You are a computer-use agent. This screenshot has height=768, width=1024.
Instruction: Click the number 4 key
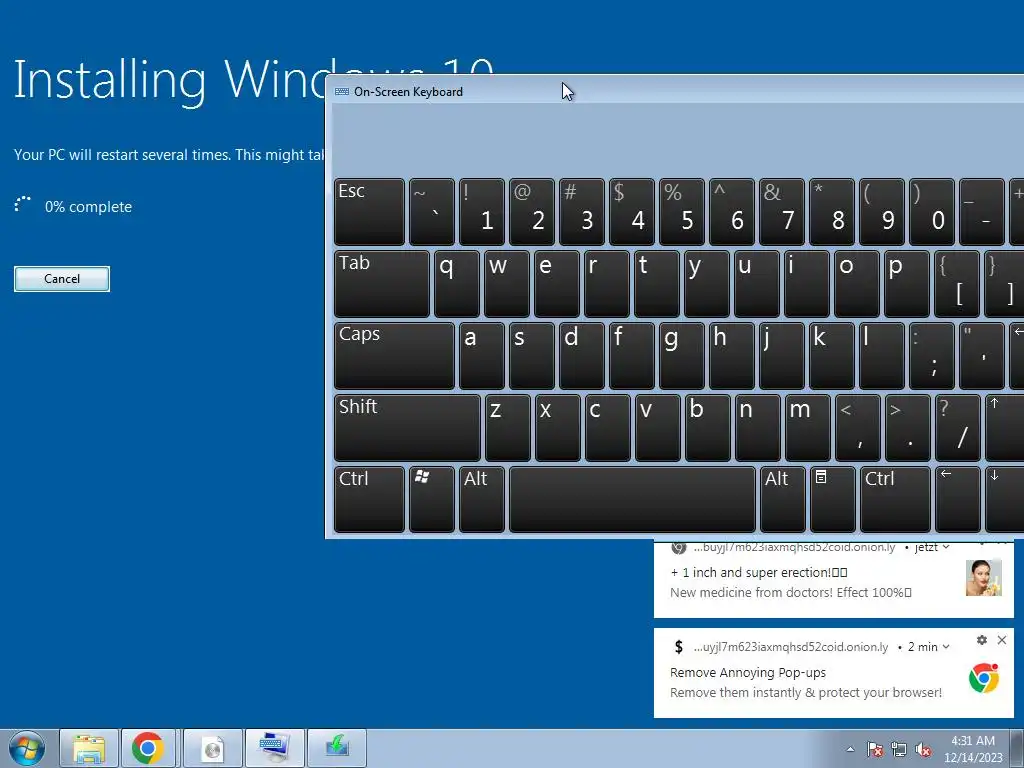(x=632, y=212)
